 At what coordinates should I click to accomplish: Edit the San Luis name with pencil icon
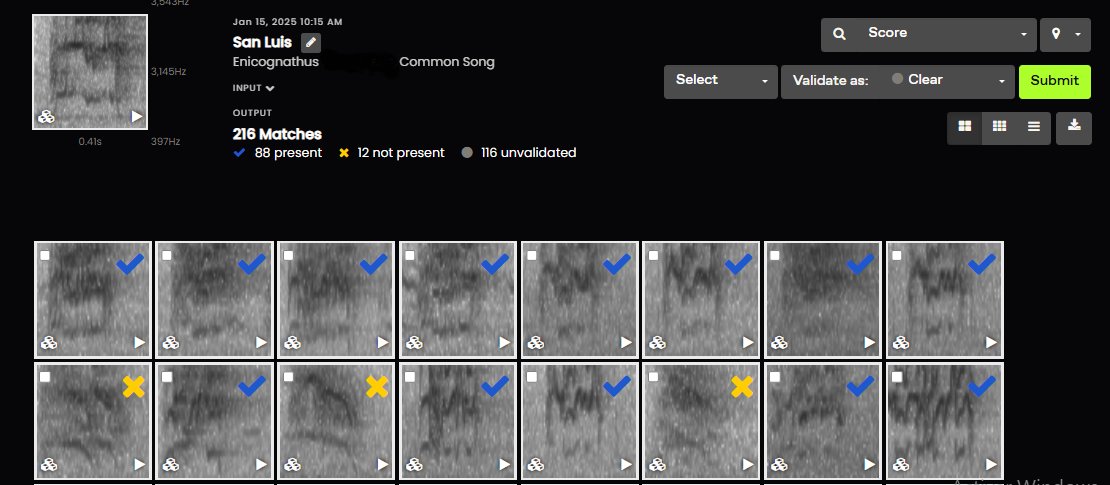click(311, 42)
